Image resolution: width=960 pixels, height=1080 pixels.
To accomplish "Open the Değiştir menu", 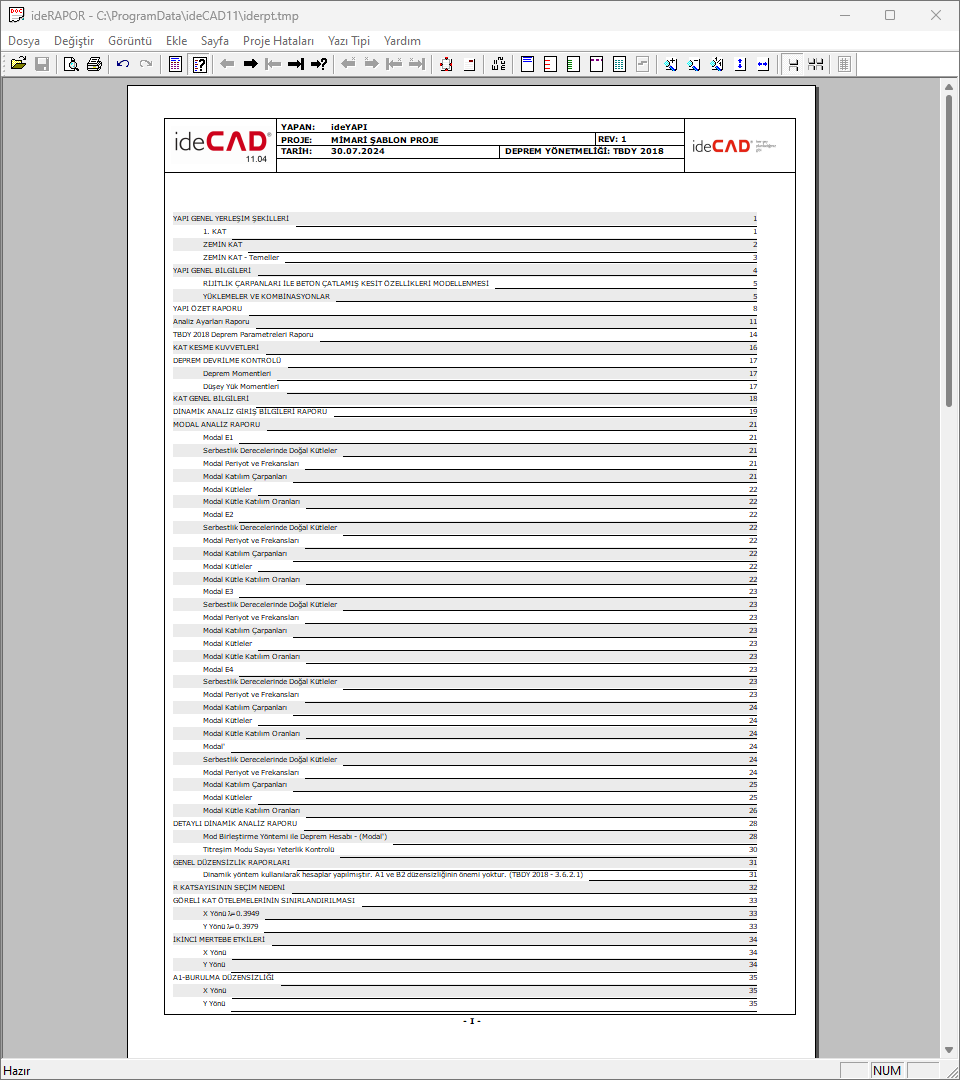I will click(74, 41).
